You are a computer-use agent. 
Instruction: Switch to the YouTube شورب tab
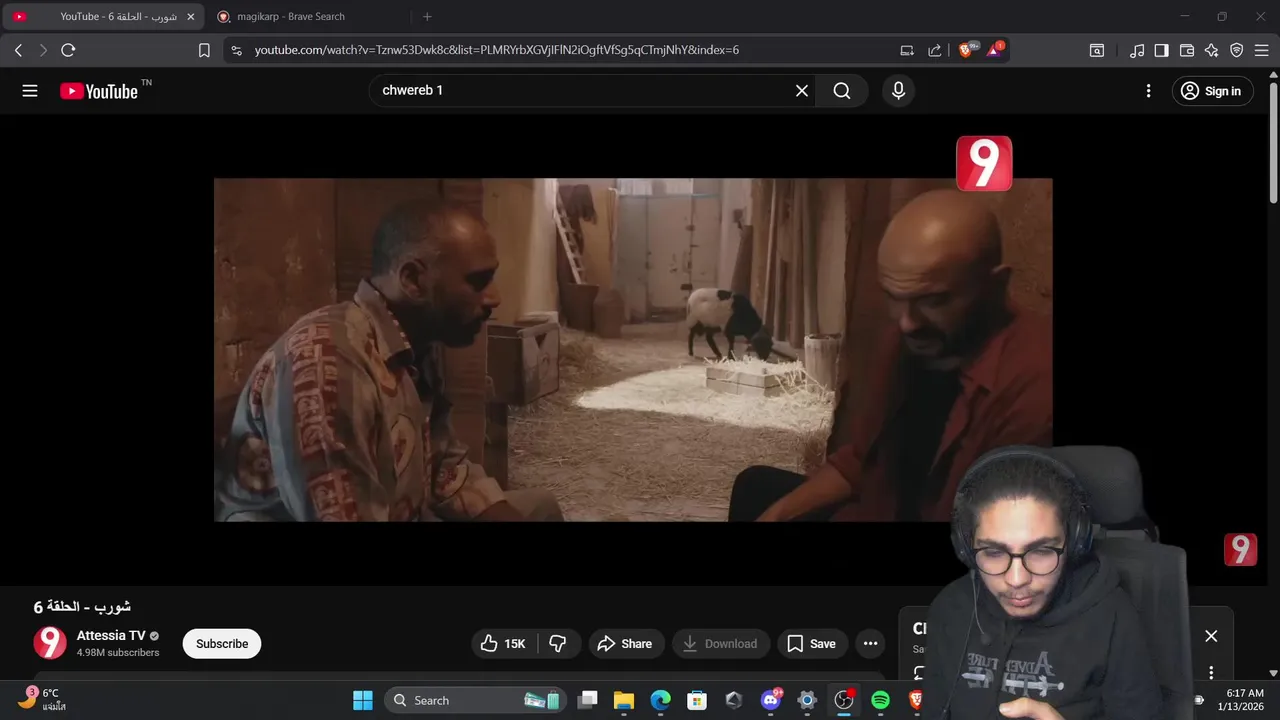[x=102, y=17]
